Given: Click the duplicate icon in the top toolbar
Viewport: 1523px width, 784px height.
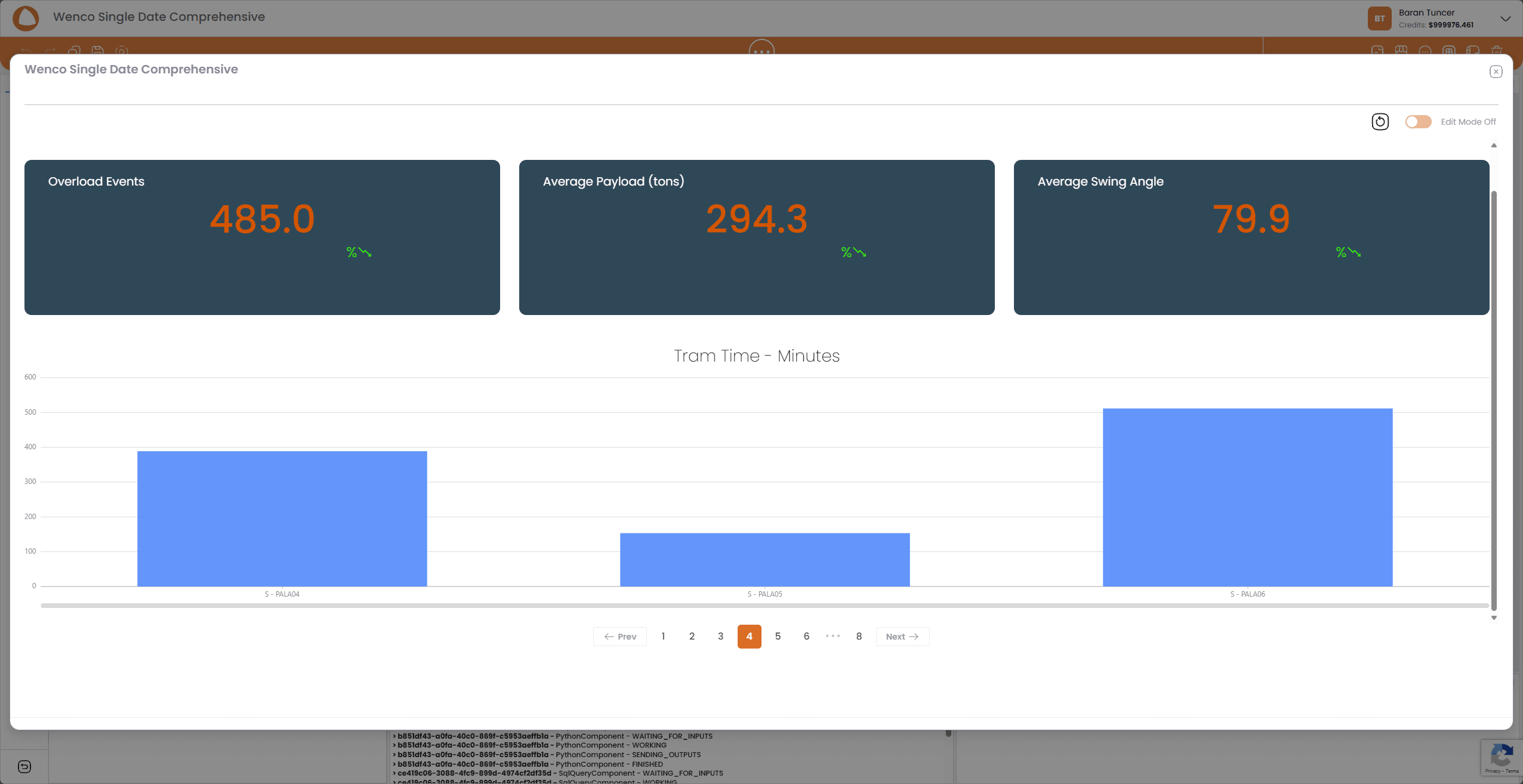Looking at the screenshot, I should pos(74,51).
